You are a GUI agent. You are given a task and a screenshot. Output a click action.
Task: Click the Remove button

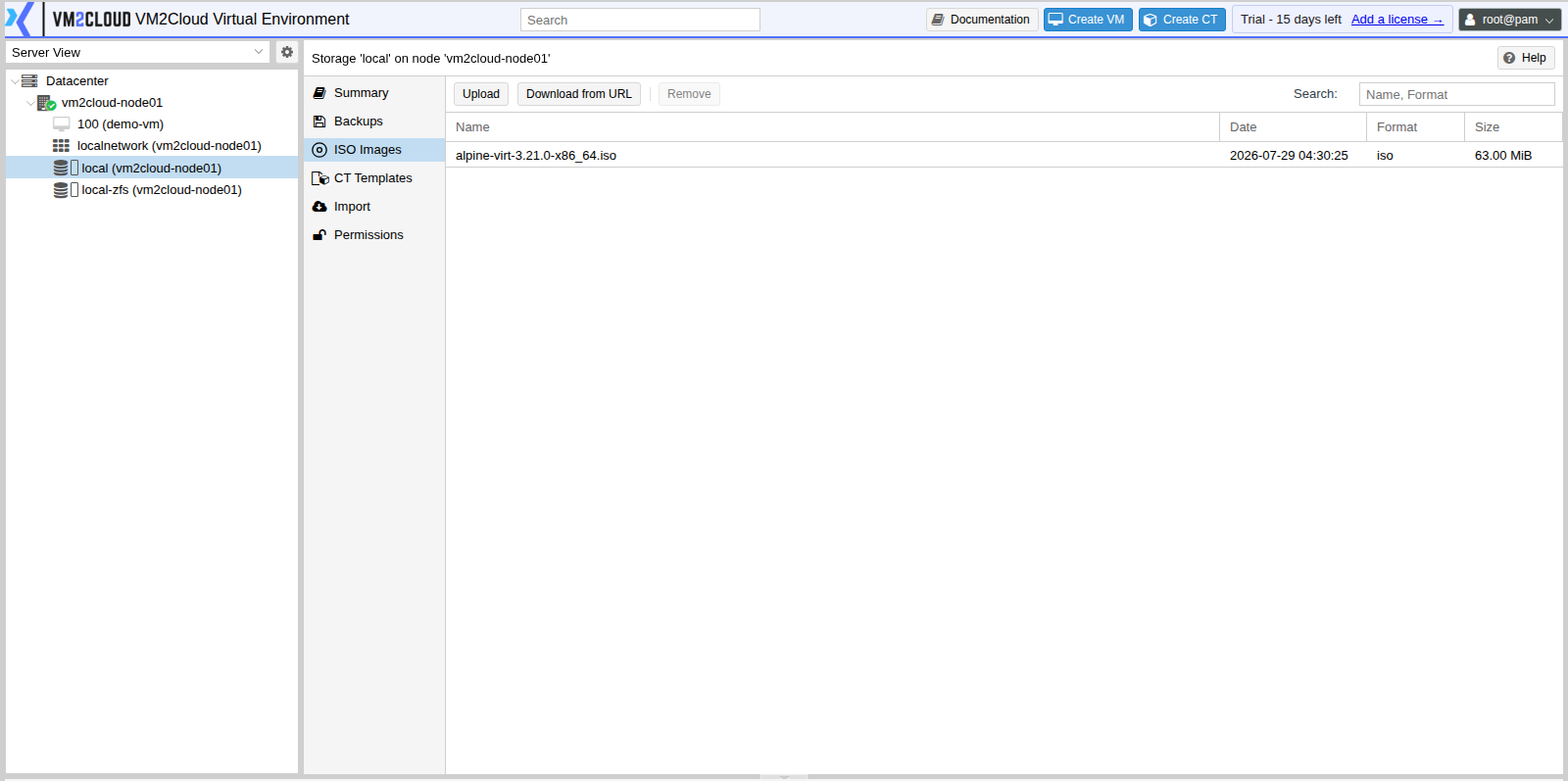[x=689, y=94]
